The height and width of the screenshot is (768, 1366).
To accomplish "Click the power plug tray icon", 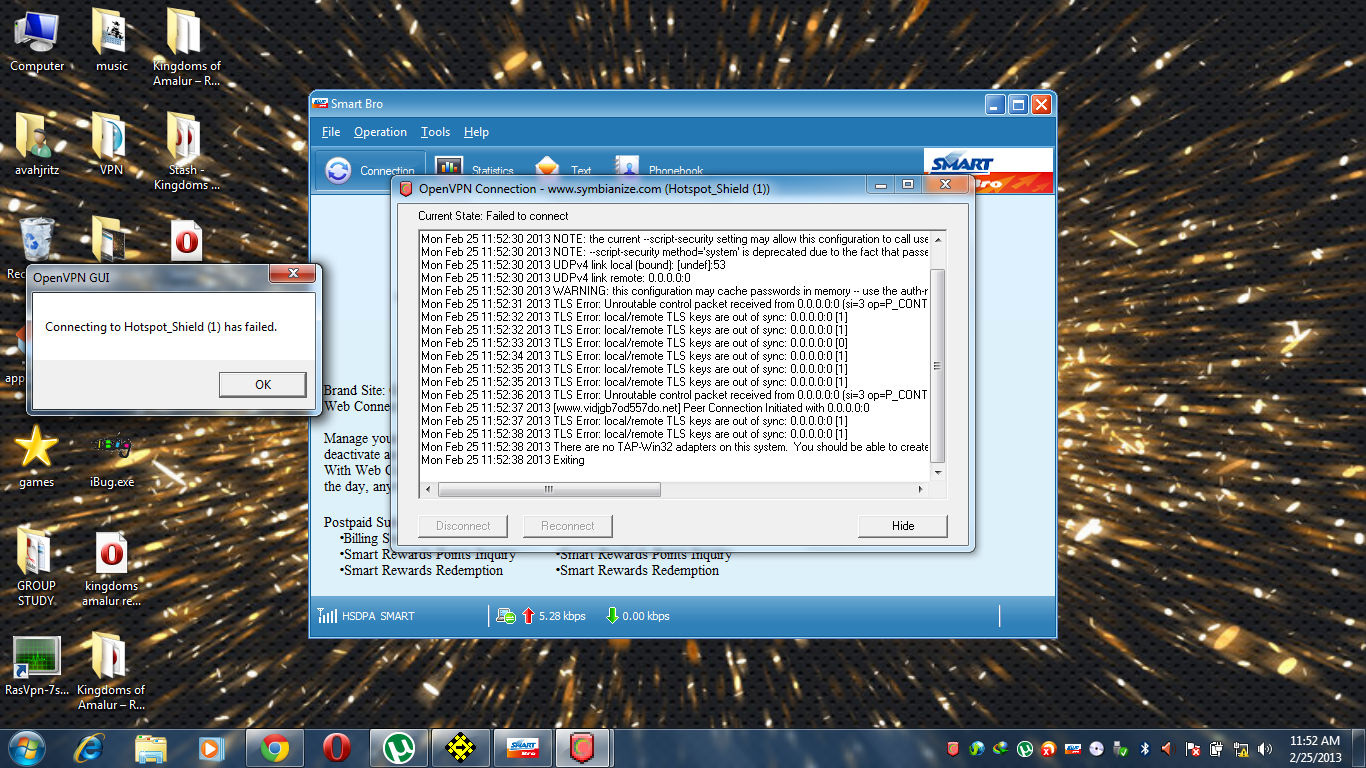I will coord(1217,748).
